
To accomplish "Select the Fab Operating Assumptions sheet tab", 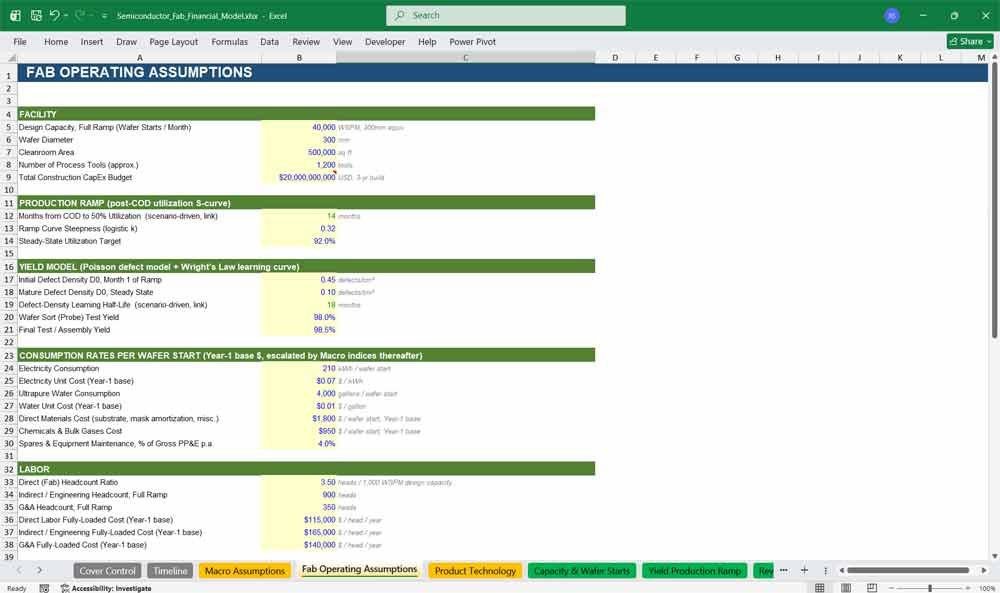I will (x=359, y=569).
